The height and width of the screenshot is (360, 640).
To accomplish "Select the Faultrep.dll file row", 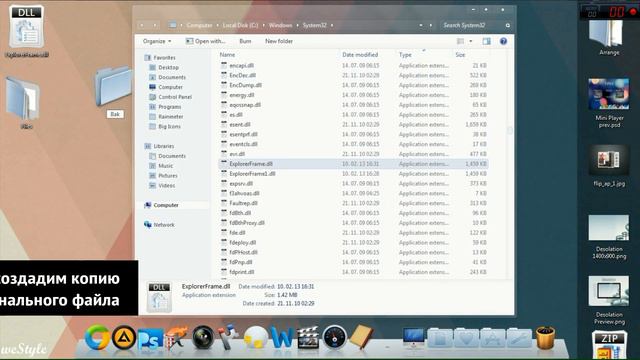I will pyautogui.click(x=353, y=203).
